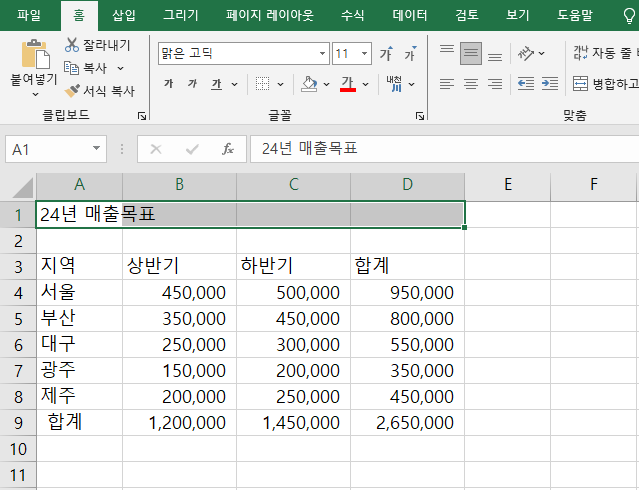Select cell with 서울
This screenshot has width=639, height=490.
[79, 292]
